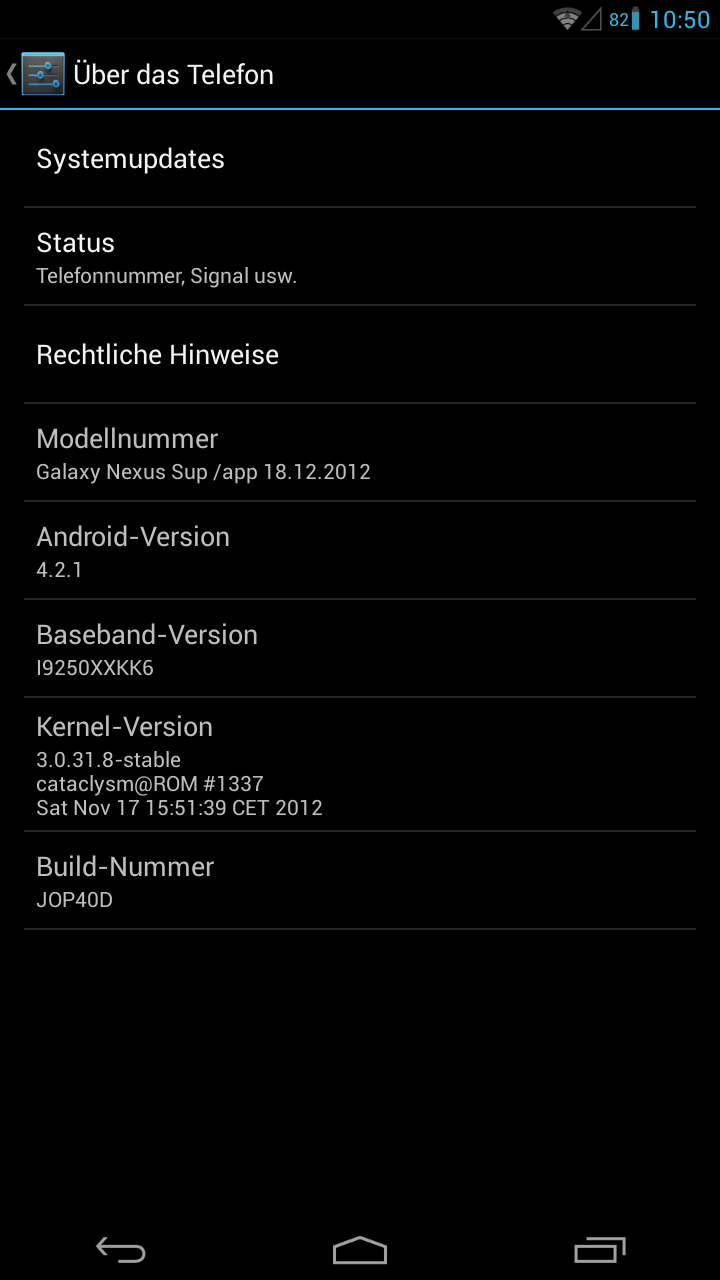Tap the Recent apps navigation button
This screenshot has height=1280, width=720.
pyautogui.click(x=600, y=1250)
